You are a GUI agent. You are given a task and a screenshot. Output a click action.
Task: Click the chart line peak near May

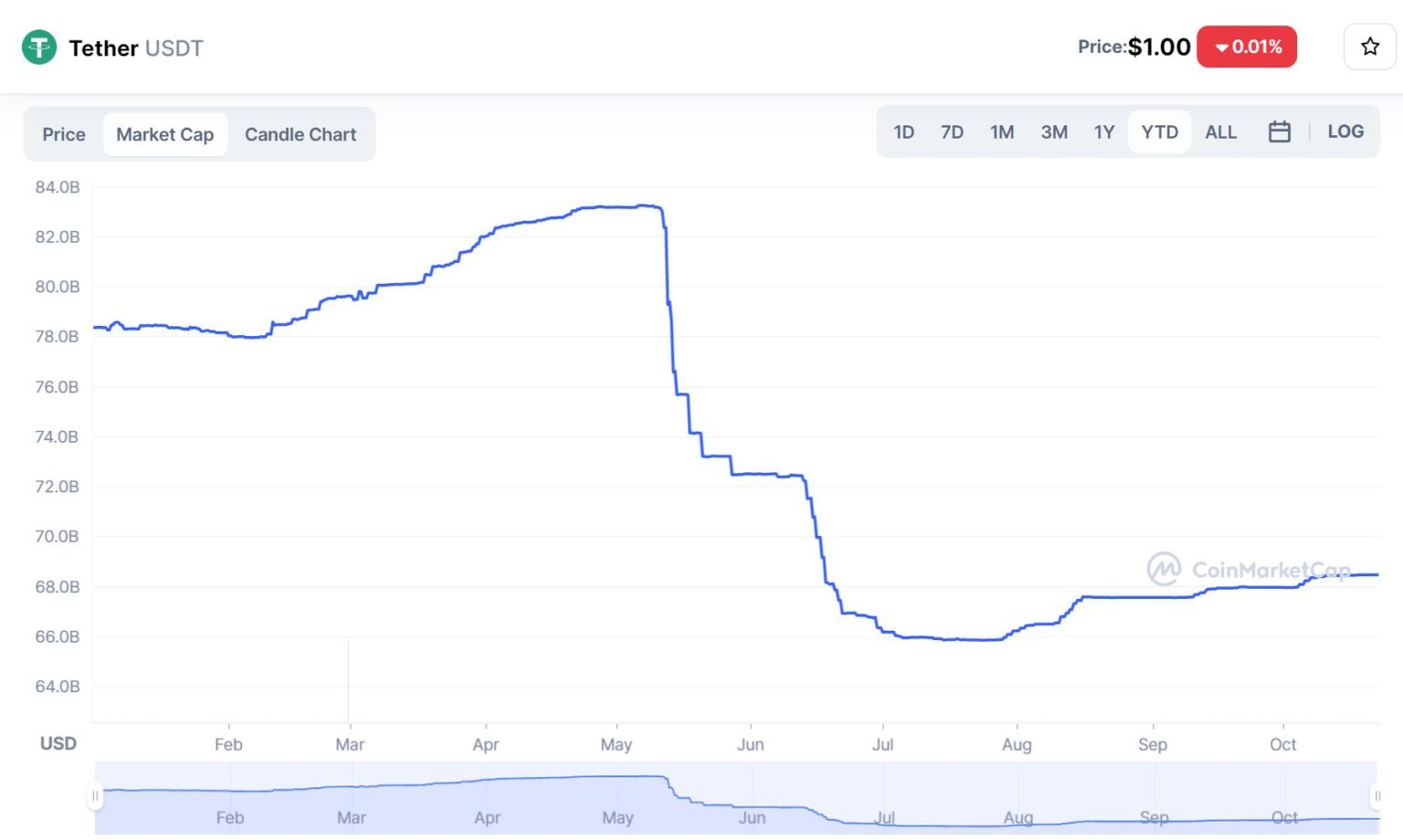pyautogui.click(x=646, y=206)
